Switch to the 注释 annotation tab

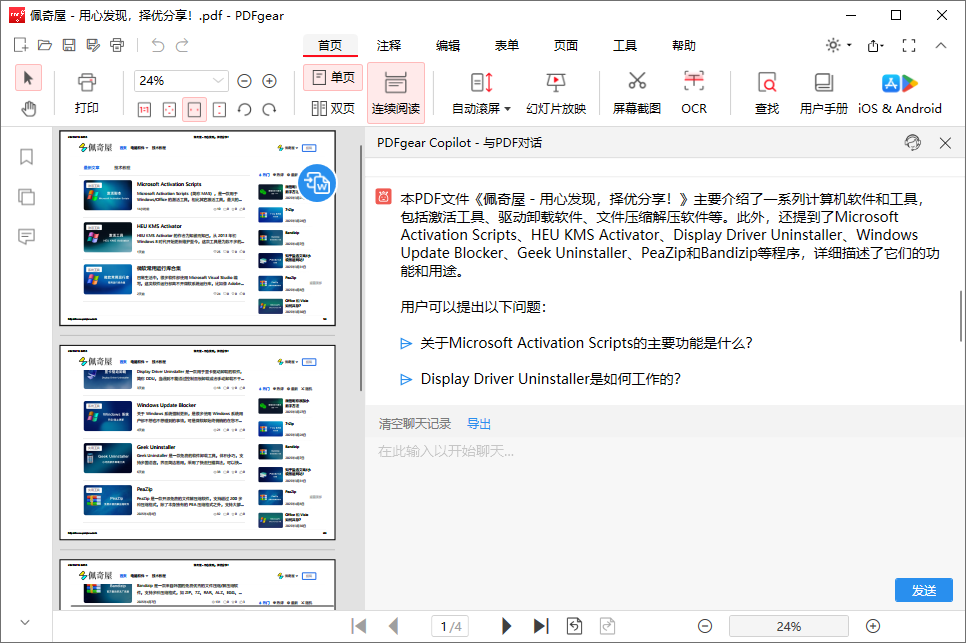point(389,46)
